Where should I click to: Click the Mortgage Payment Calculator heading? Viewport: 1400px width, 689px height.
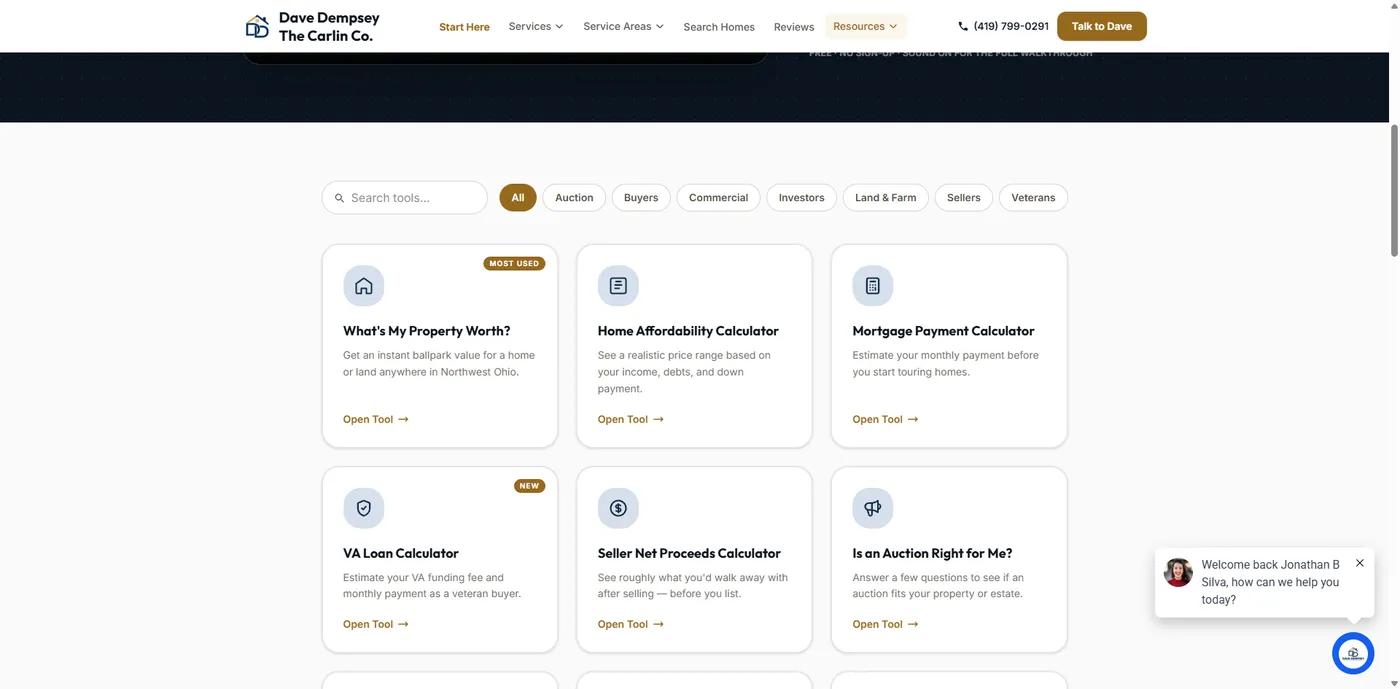[x=943, y=331]
